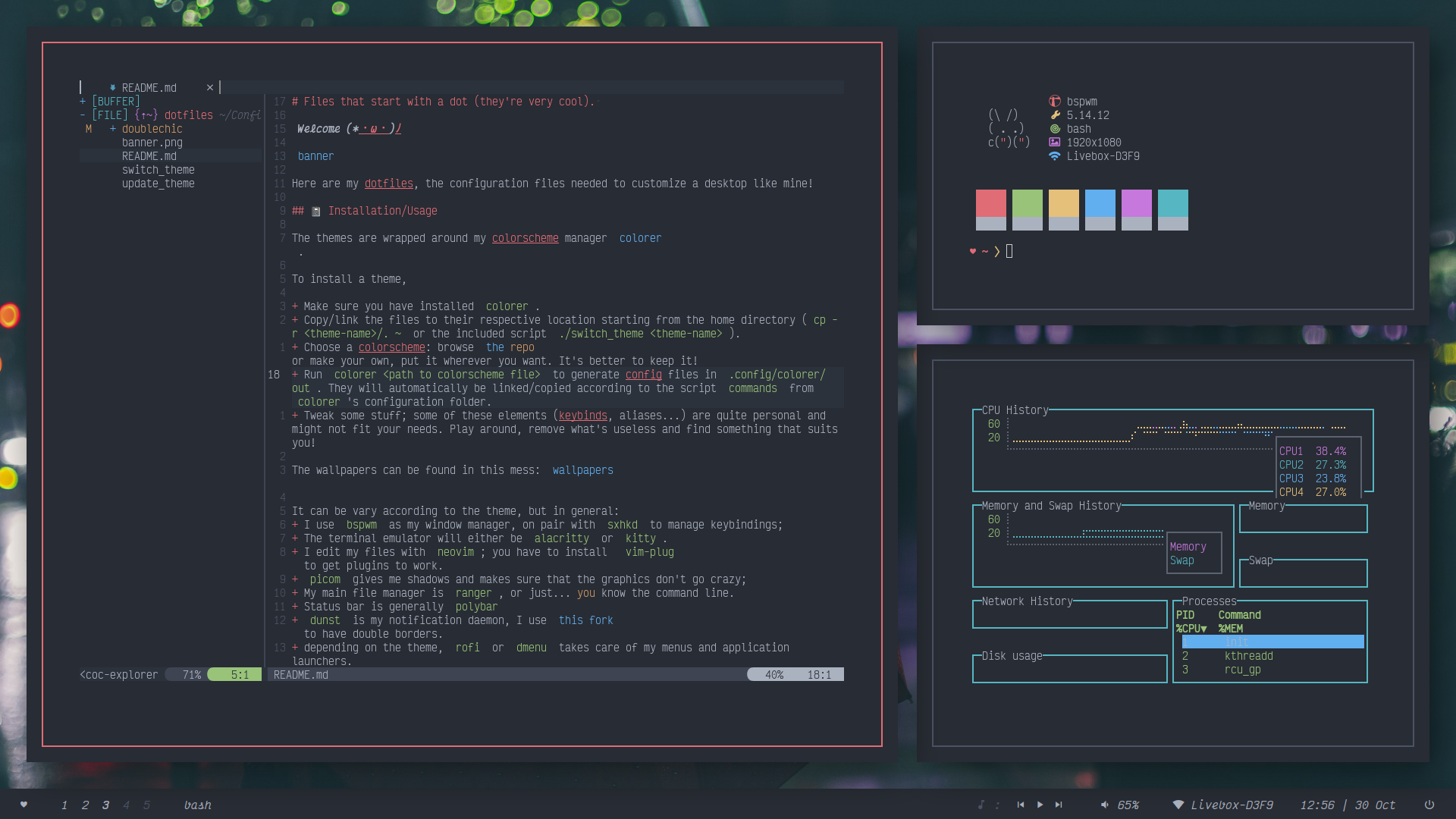Viewport: 1456px width, 819px height.
Task: Click the heart launcher icon in polybar
Action: tap(24, 805)
